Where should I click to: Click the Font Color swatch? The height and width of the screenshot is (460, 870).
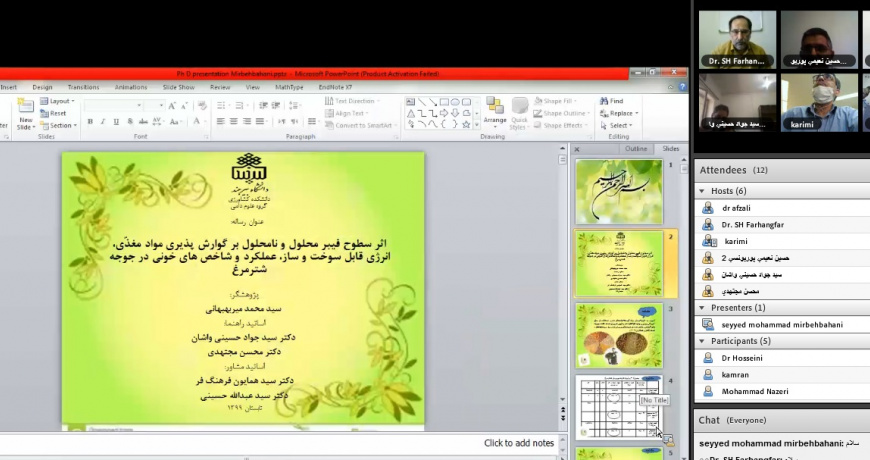tap(198, 122)
